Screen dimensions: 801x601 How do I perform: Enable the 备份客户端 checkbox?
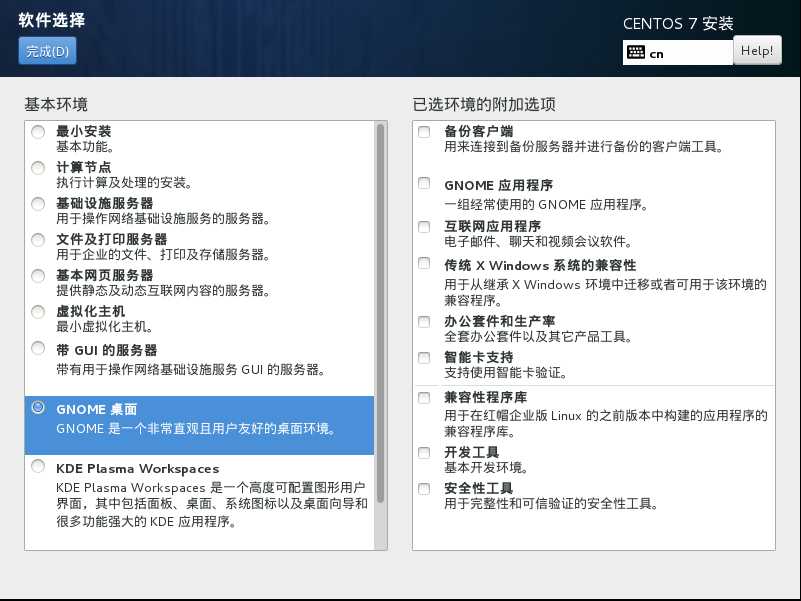[424, 132]
